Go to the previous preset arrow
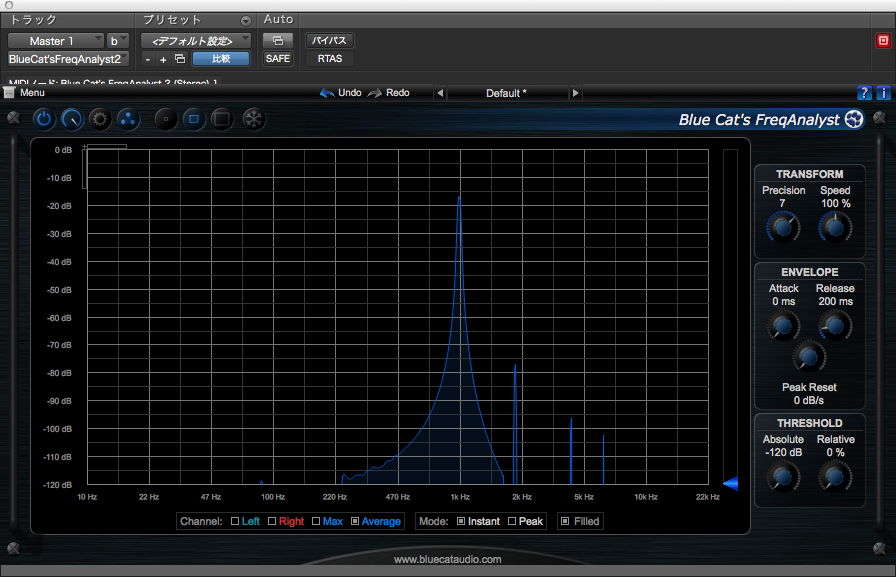 (x=440, y=93)
